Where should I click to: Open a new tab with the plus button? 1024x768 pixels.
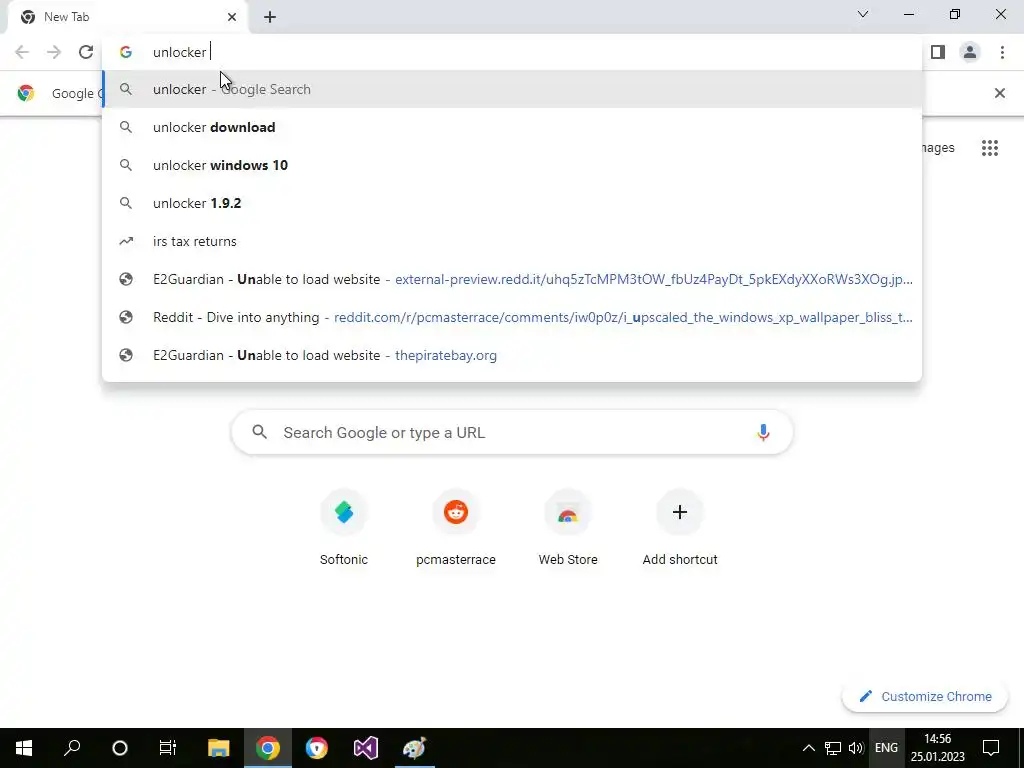click(270, 18)
